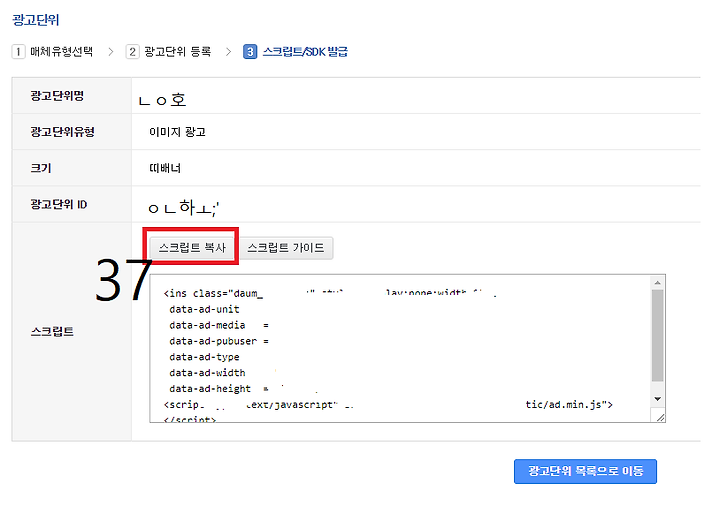
Task: Click the data-ad-type line in script
Action: click(x=204, y=357)
